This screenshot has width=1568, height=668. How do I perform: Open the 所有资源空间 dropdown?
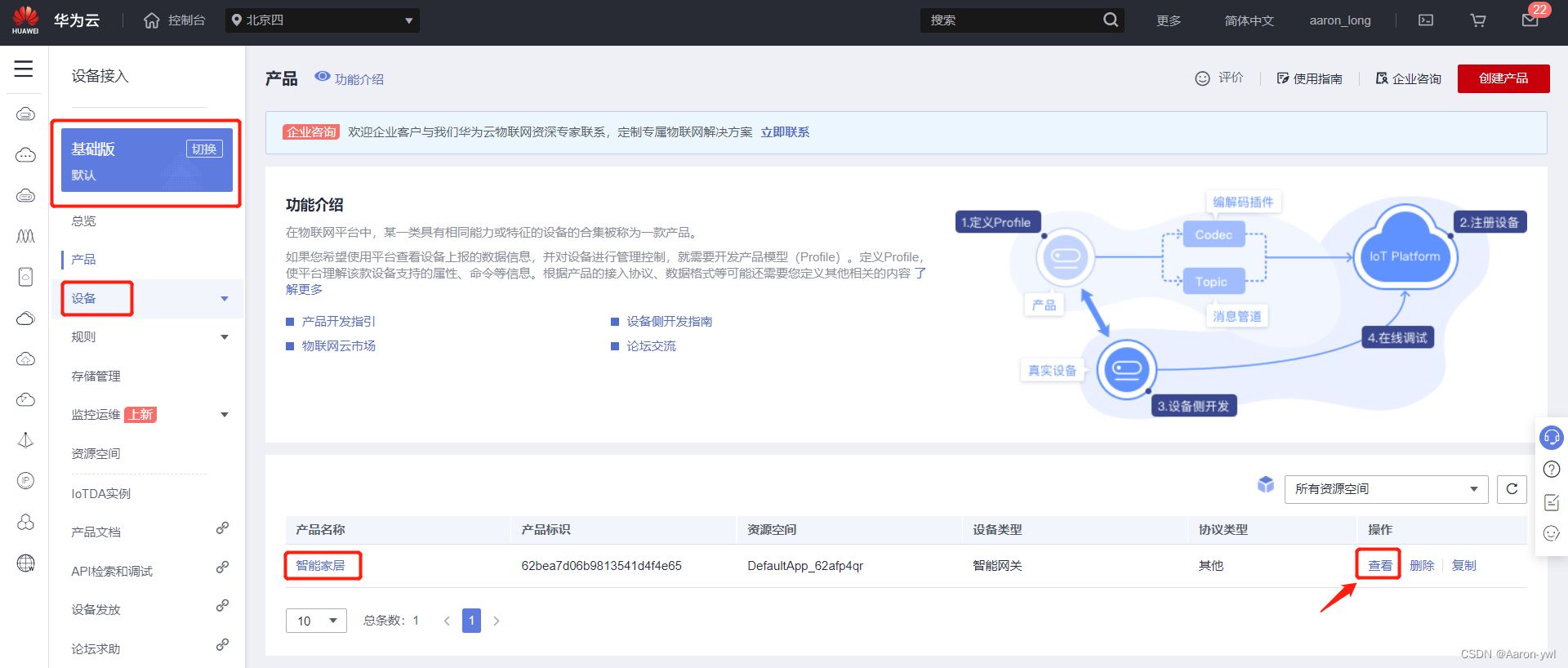click(x=1386, y=489)
